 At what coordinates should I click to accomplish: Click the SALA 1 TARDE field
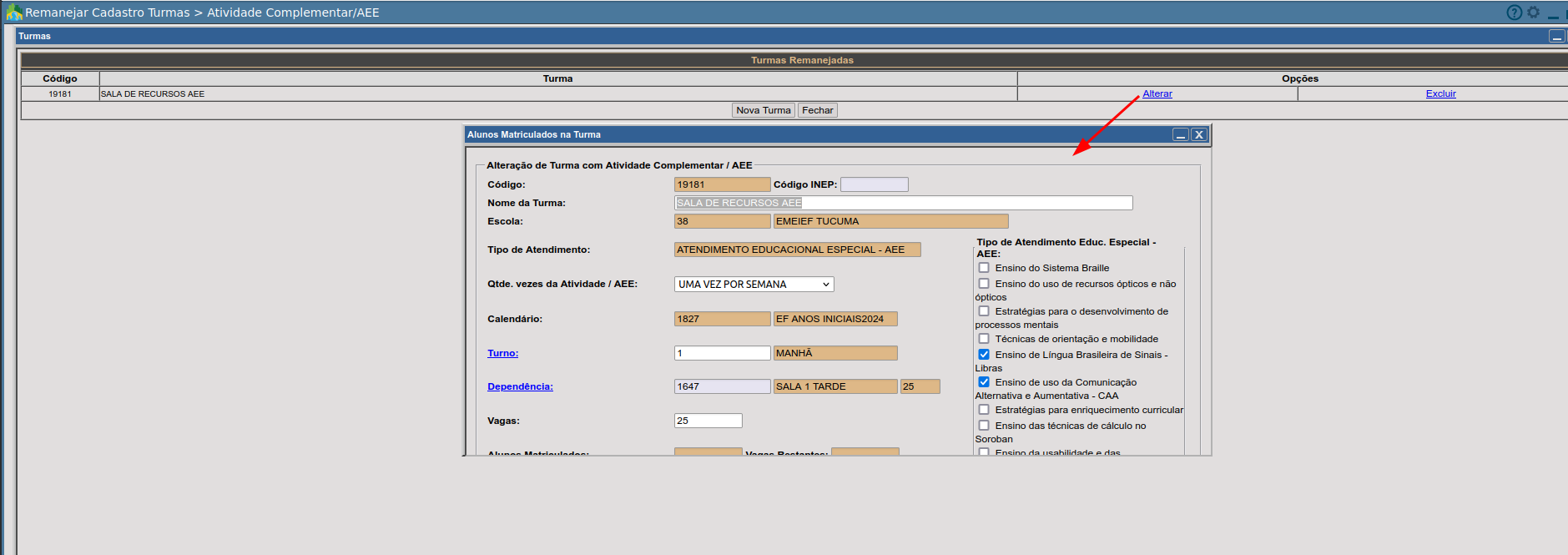pos(835,386)
